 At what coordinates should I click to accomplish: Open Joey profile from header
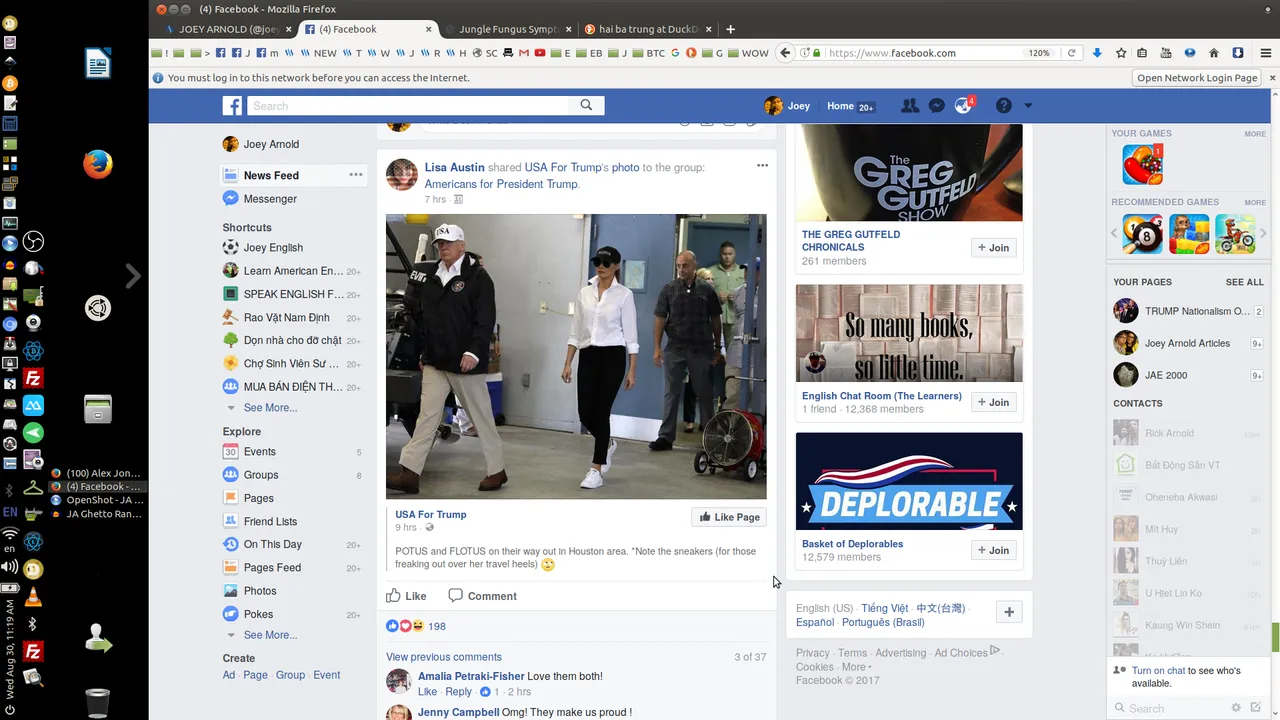pyautogui.click(x=787, y=106)
